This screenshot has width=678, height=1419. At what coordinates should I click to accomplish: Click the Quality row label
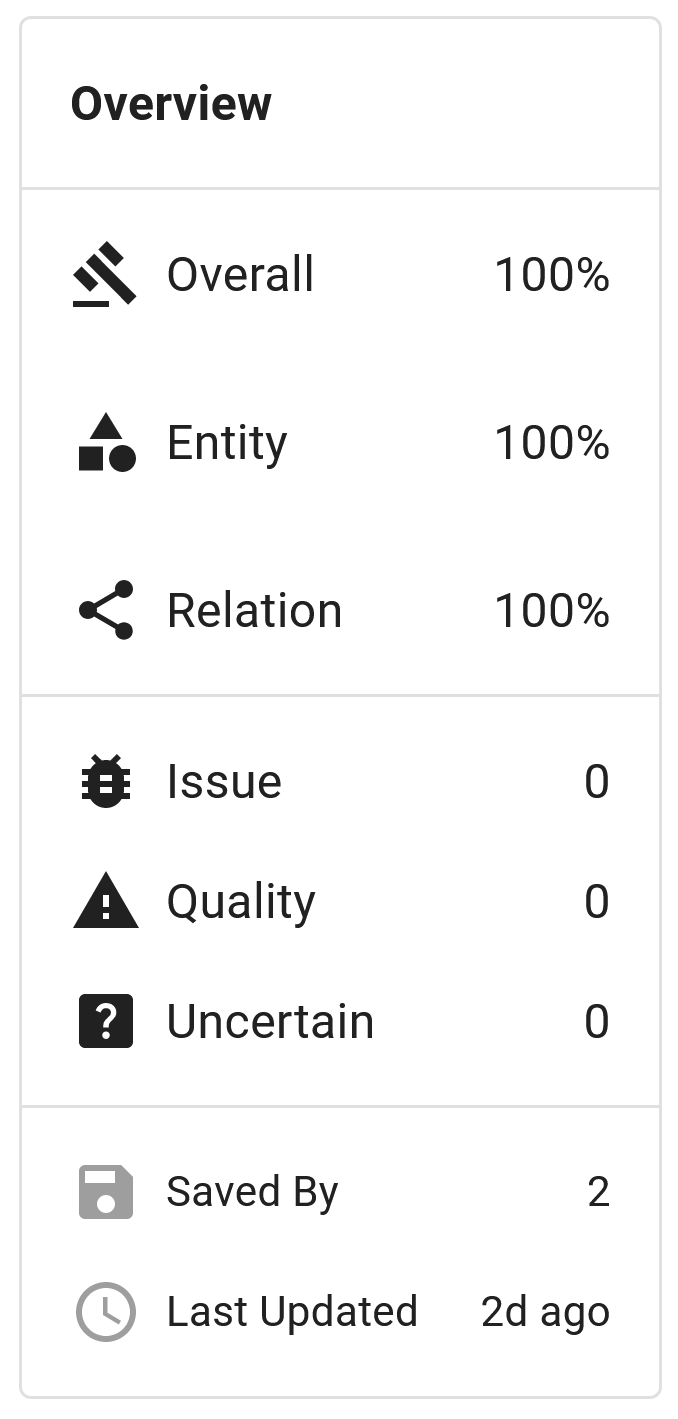[x=242, y=900]
